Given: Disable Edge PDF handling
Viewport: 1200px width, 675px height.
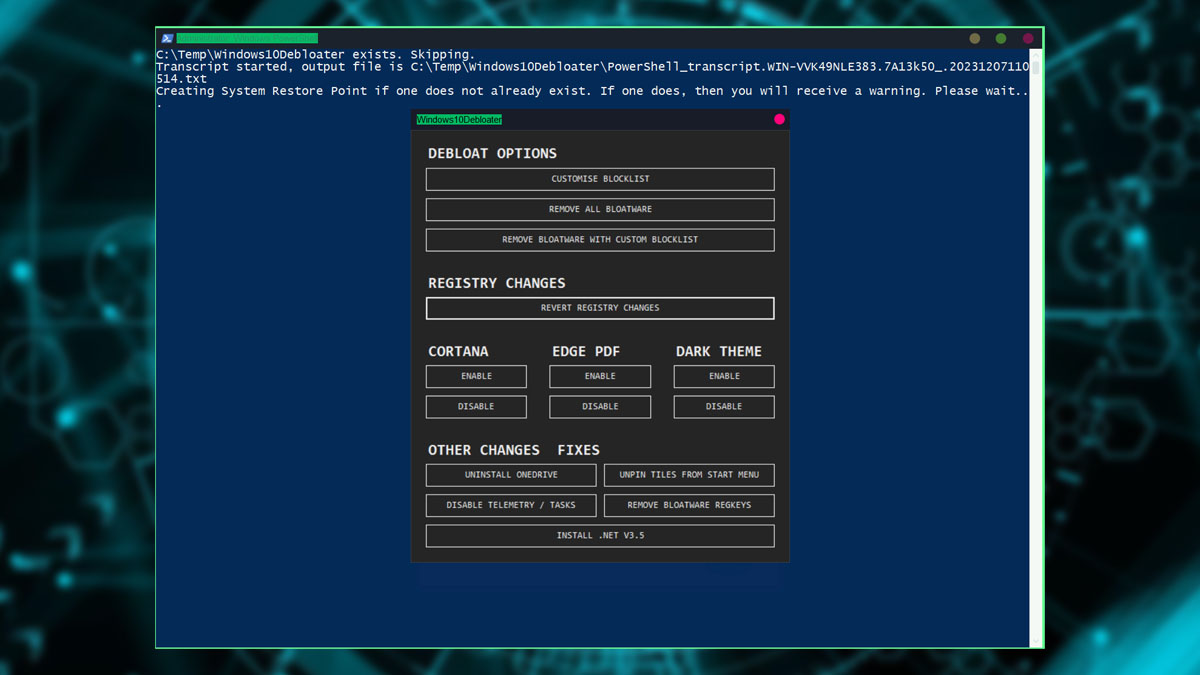Looking at the screenshot, I should pyautogui.click(x=600, y=406).
